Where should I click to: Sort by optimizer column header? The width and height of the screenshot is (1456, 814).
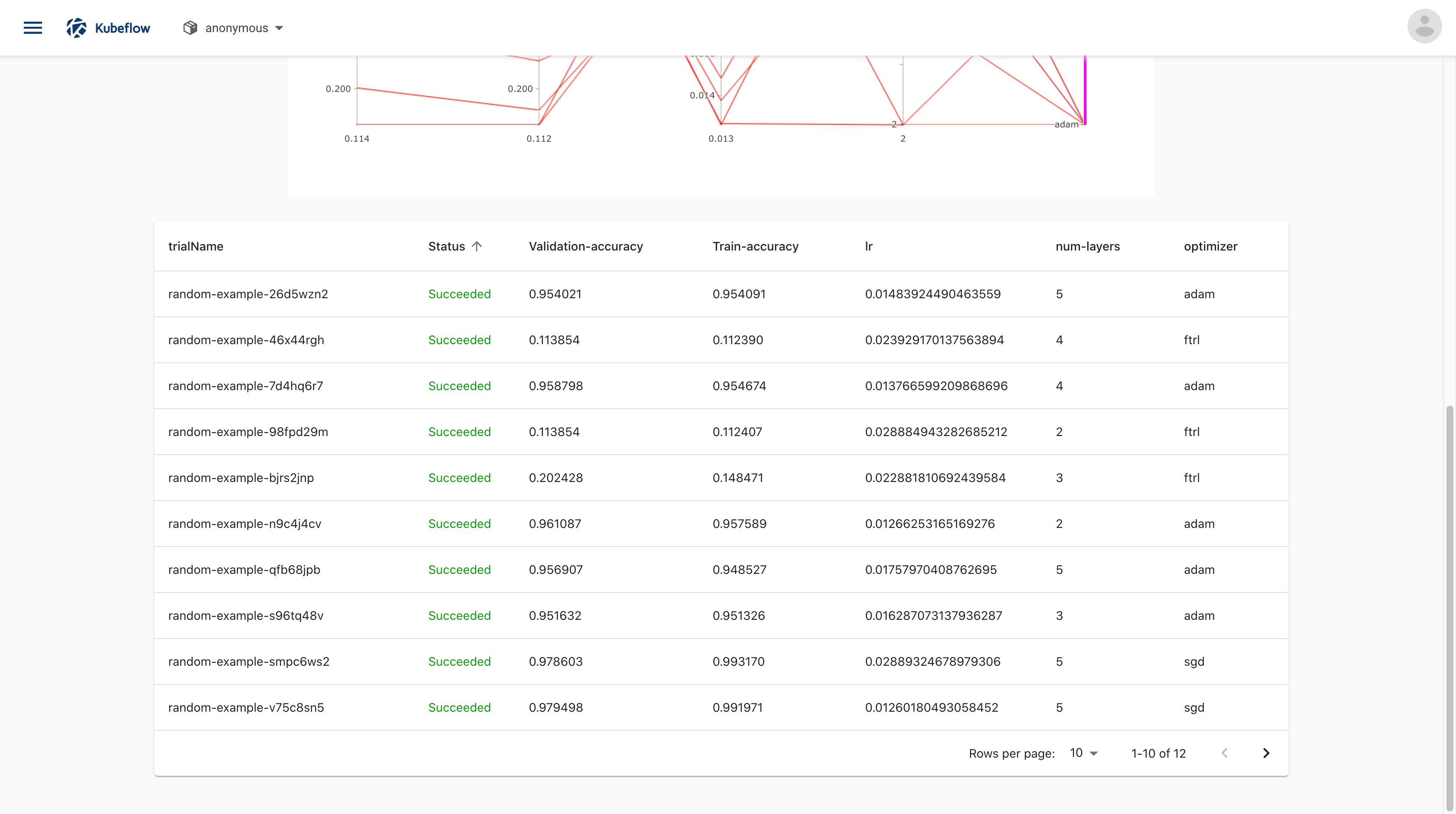tap(1210, 247)
